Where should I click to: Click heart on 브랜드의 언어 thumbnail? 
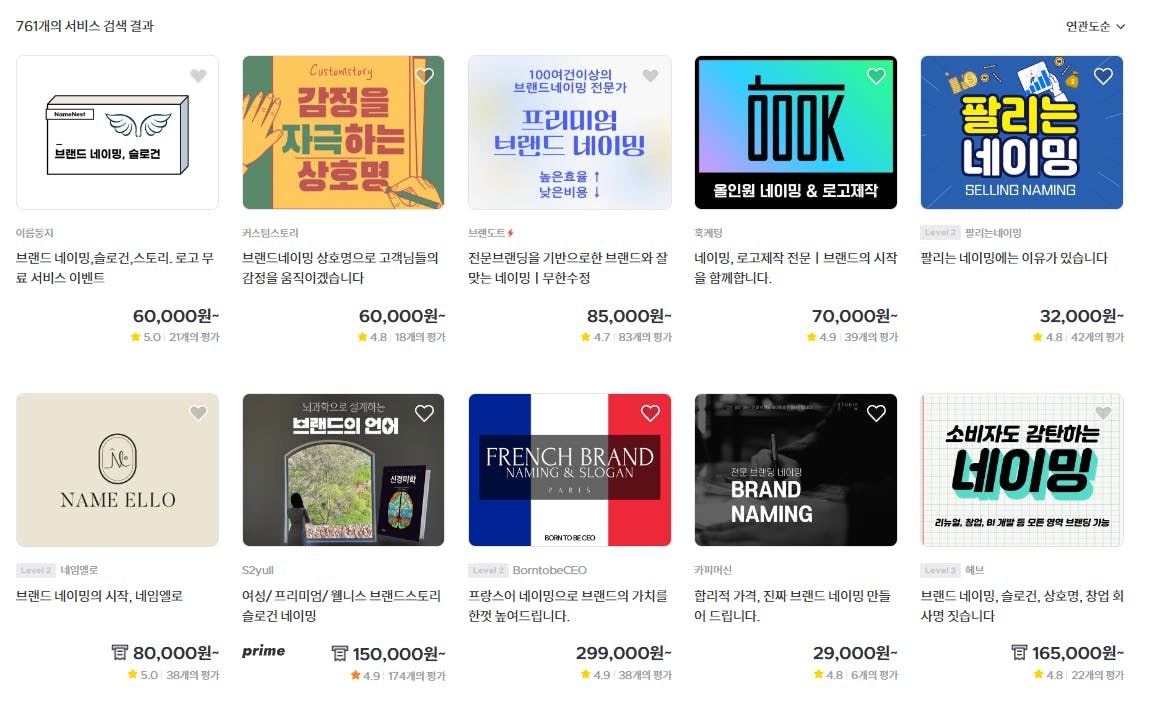click(x=424, y=413)
